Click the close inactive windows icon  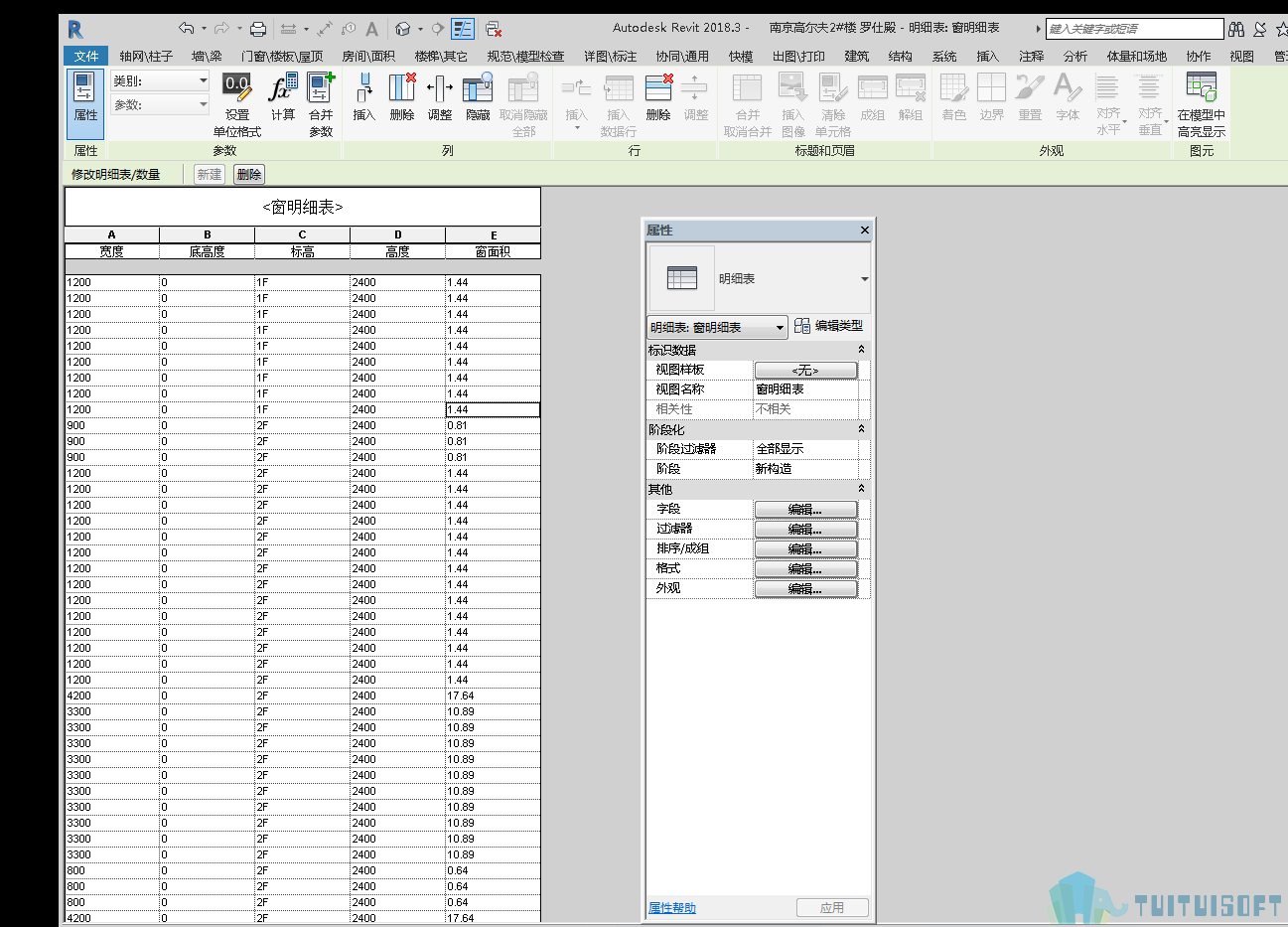[493, 29]
